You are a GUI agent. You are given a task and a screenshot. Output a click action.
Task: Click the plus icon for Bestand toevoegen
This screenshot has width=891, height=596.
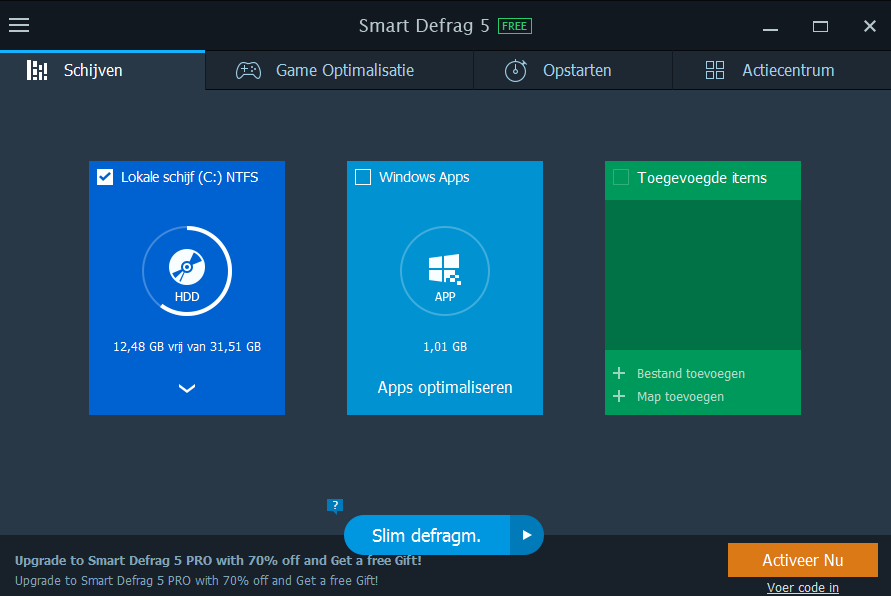619,374
